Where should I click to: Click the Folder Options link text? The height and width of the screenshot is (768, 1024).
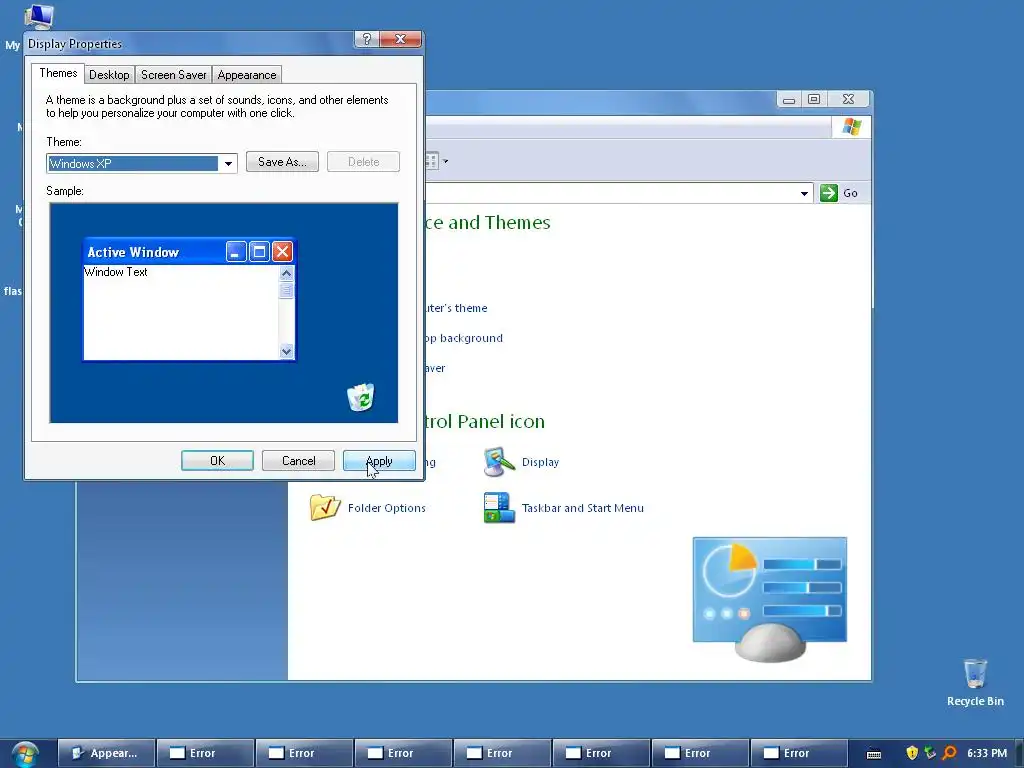pyautogui.click(x=387, y=508)
